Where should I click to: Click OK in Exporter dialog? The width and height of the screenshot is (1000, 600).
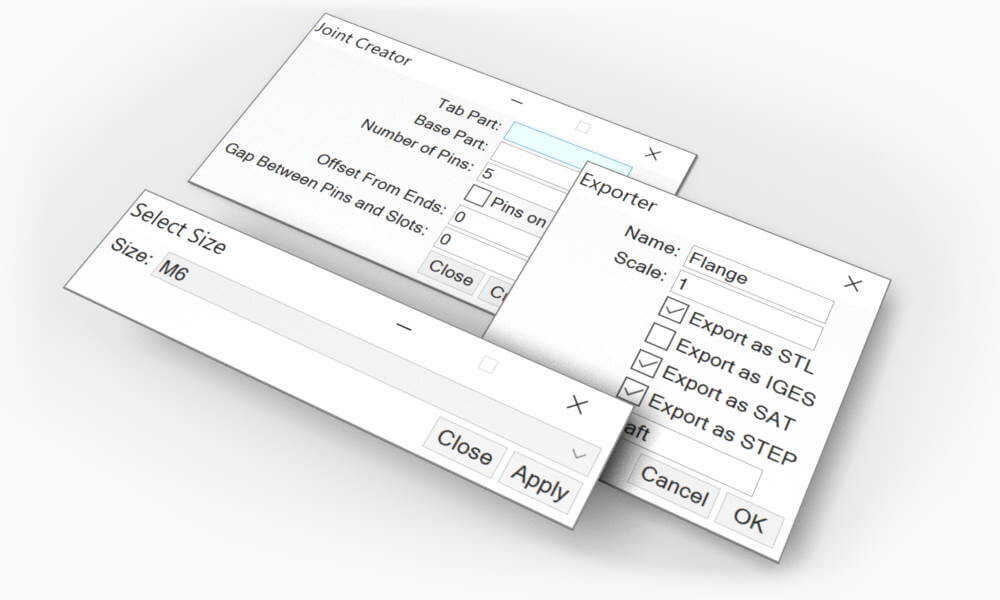coord(749,520)
